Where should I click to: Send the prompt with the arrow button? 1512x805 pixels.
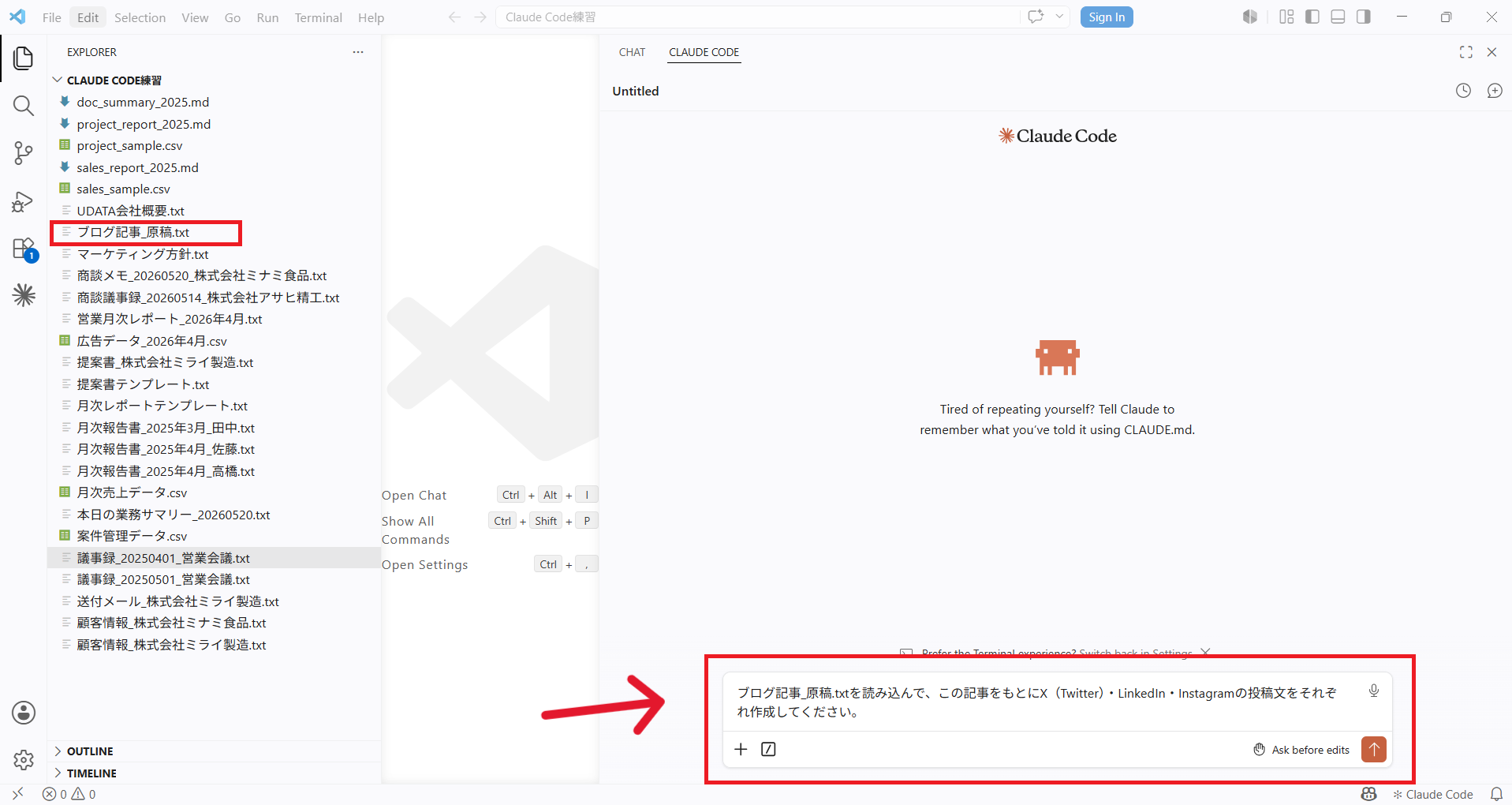pyautogui.click(x=1374, y=749)
